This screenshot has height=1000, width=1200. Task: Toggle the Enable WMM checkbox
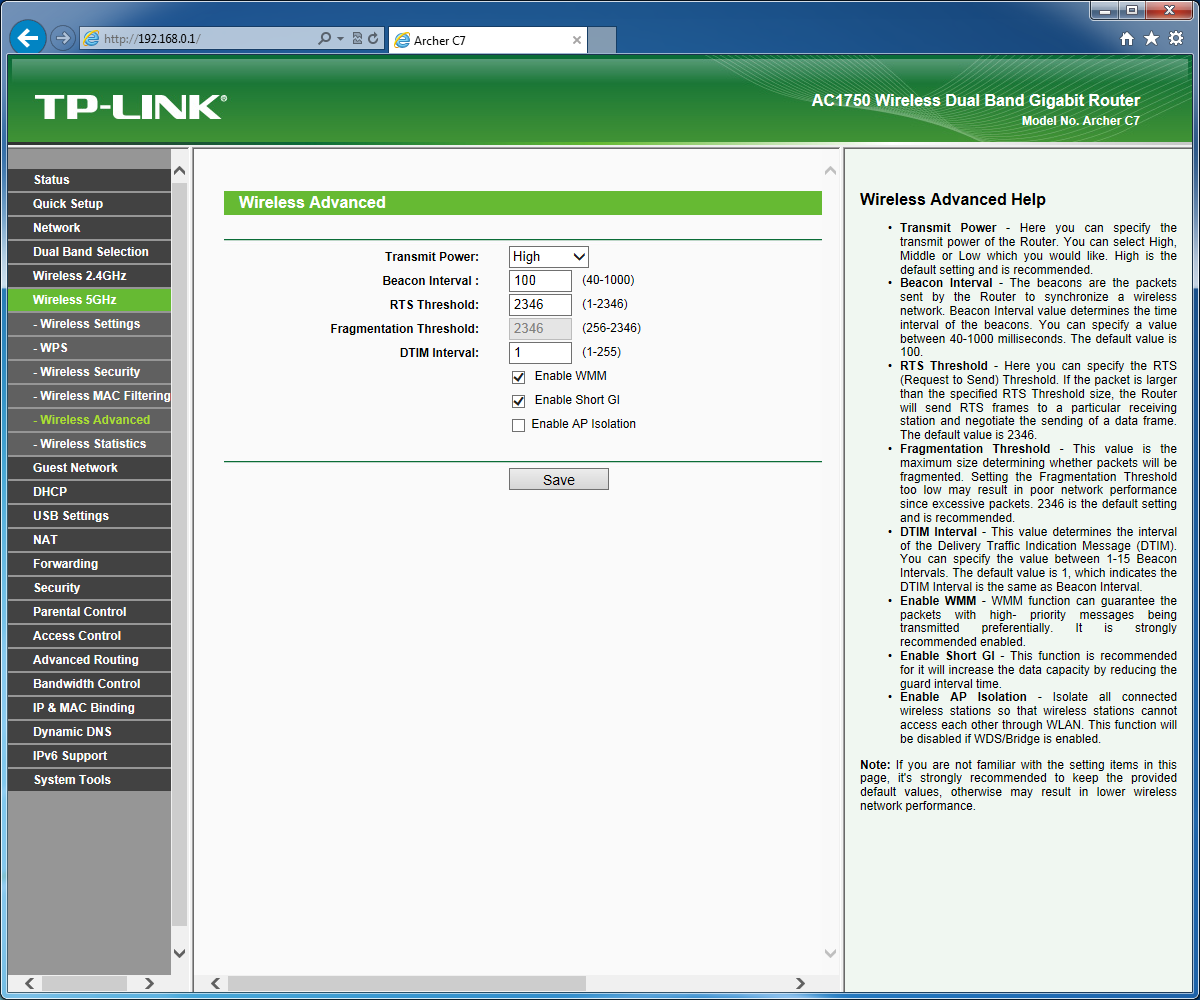click(x=518, y=377)
